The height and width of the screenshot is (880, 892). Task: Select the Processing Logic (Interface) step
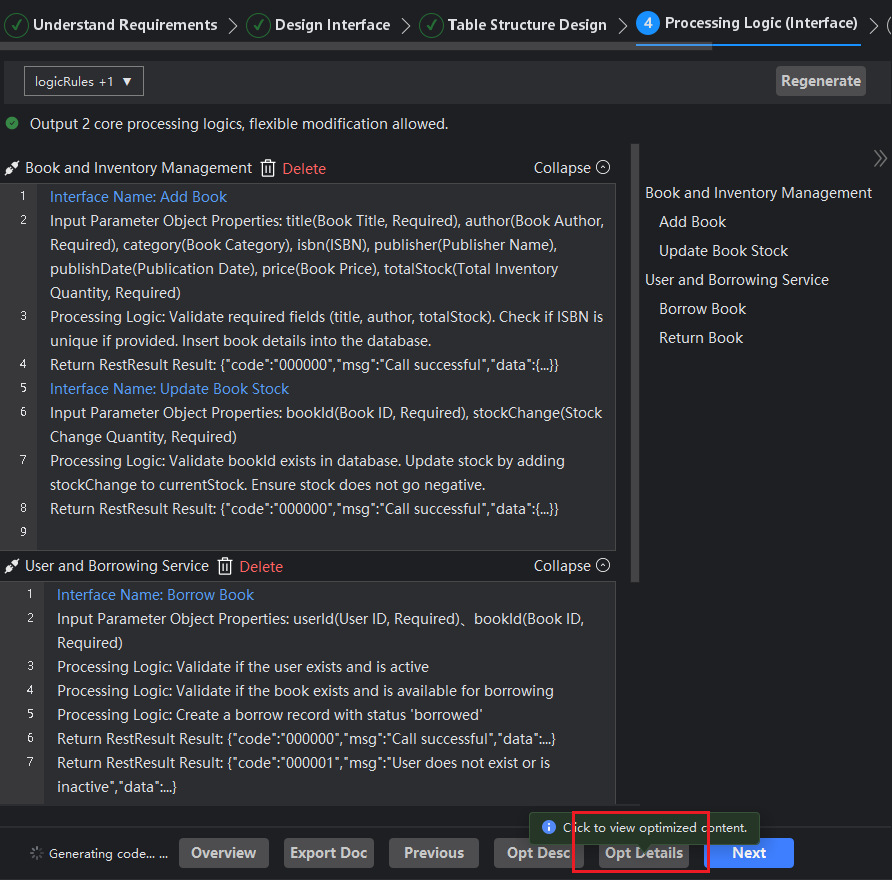pos(760,23)
